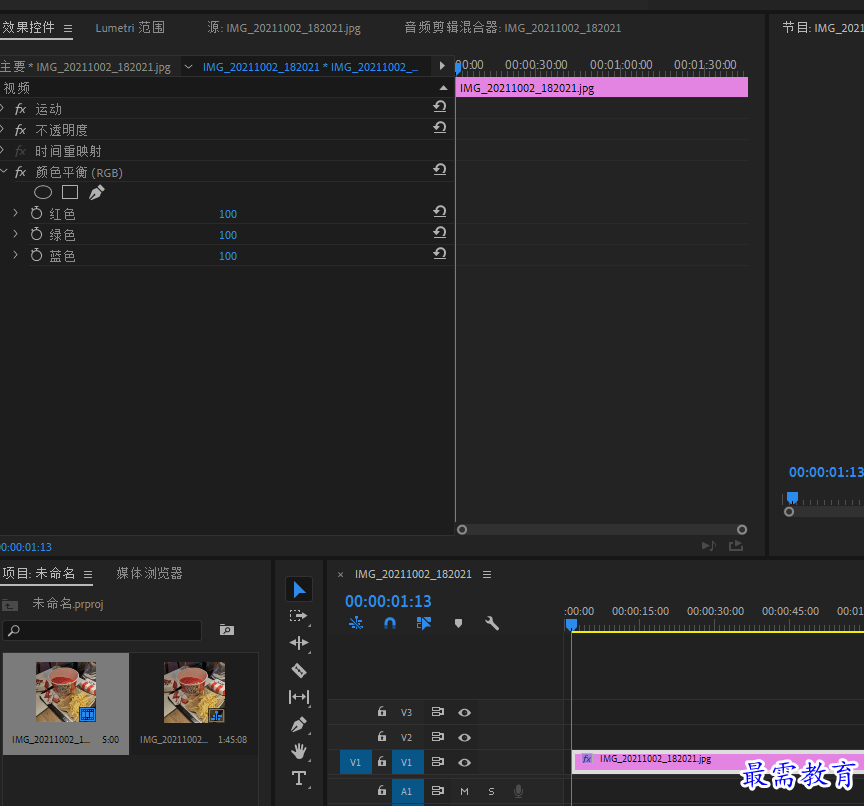Select the Hand tool
This screenshot has height=806, width=864.
(x=299, y=751)
